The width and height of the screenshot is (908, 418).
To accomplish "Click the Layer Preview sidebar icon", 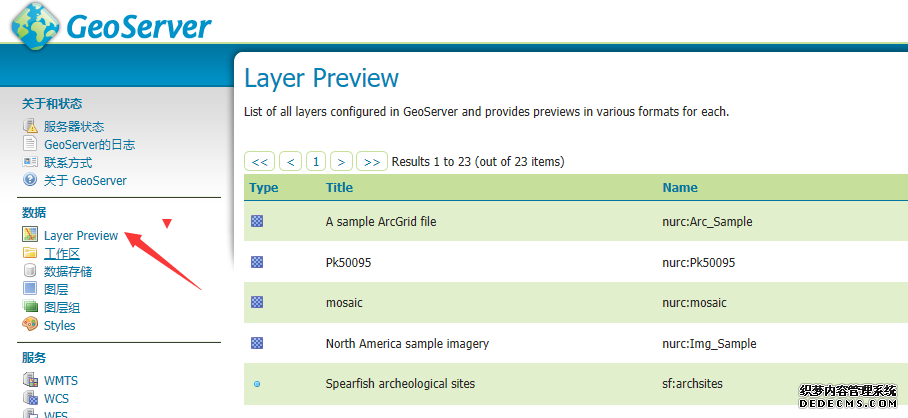I will (30, 236).
